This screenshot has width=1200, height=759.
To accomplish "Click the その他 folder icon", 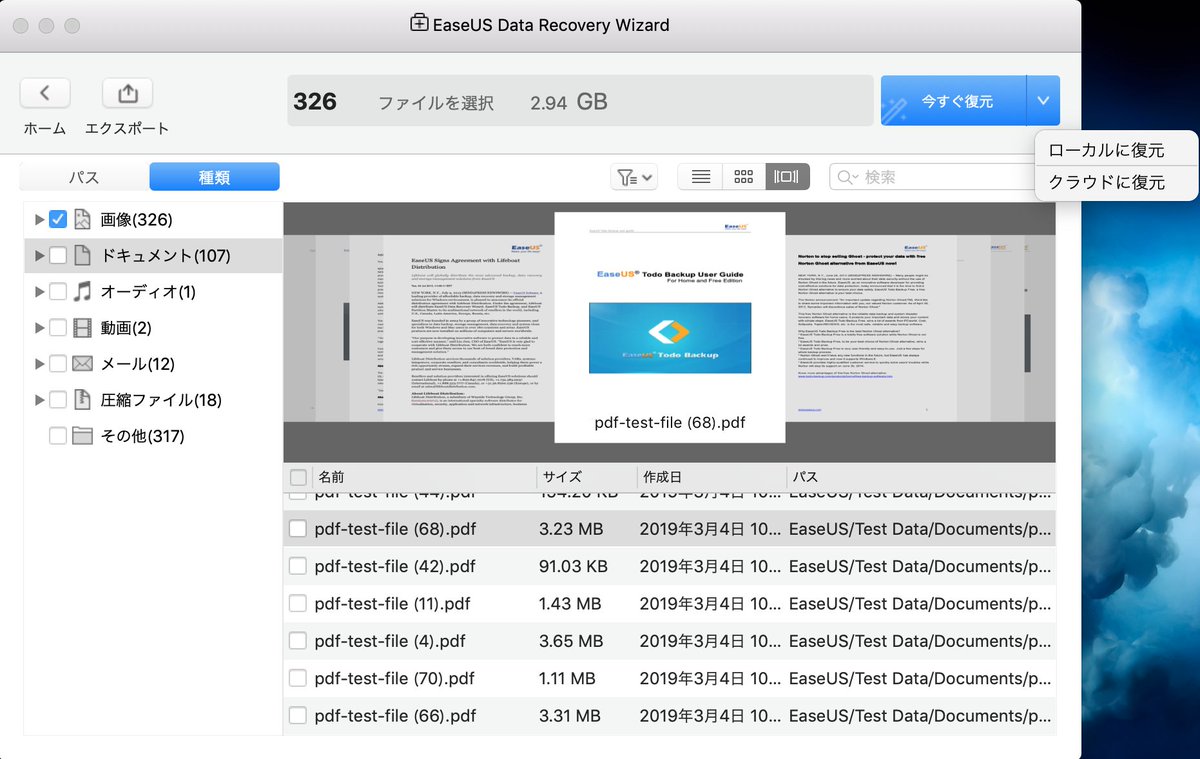I will [82, 435].
